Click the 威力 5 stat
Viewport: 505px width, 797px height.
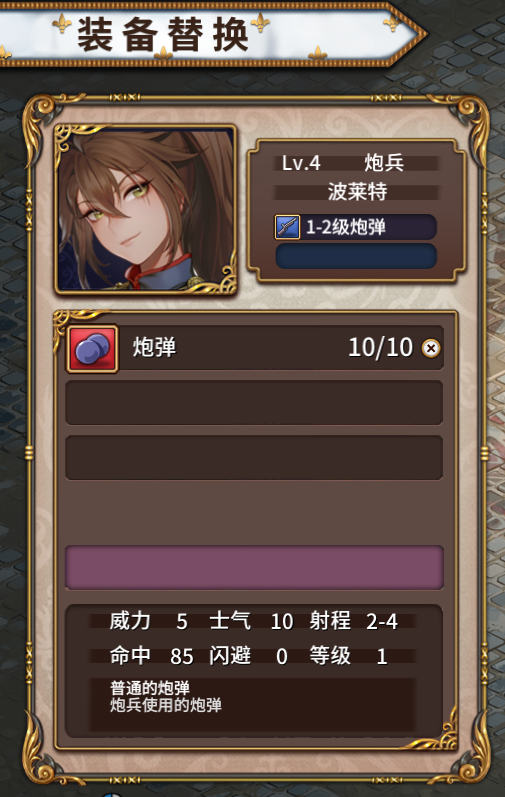point(148,621)
